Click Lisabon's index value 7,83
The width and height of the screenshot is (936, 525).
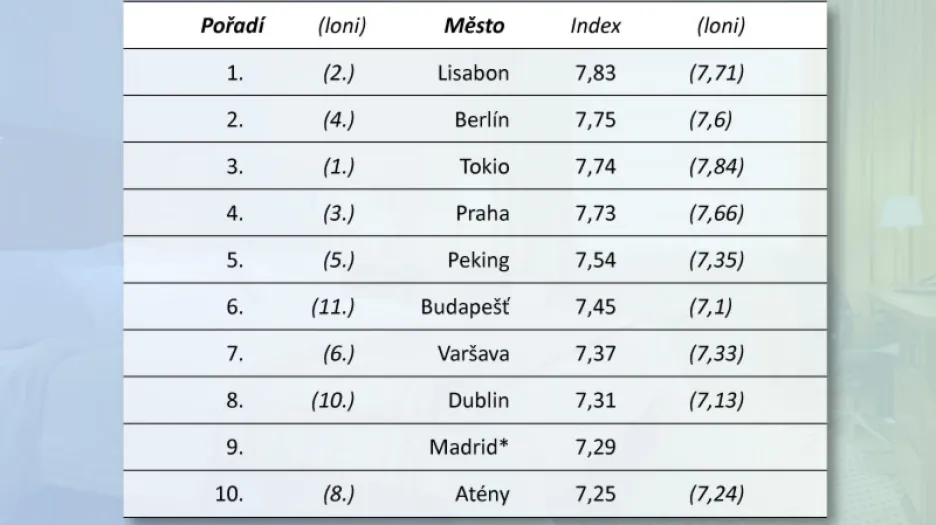595,73
